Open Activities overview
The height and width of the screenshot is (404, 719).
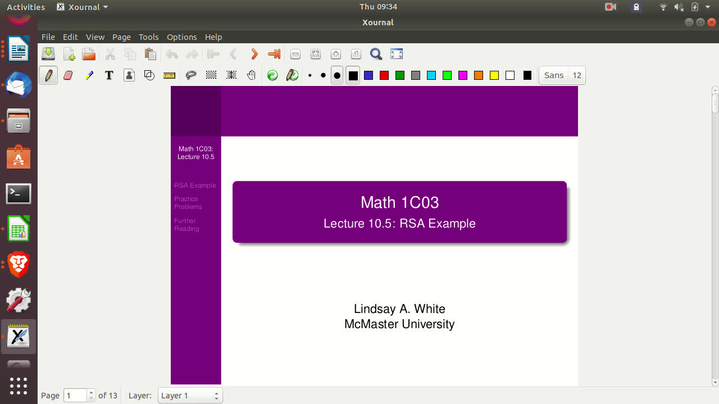26,7
